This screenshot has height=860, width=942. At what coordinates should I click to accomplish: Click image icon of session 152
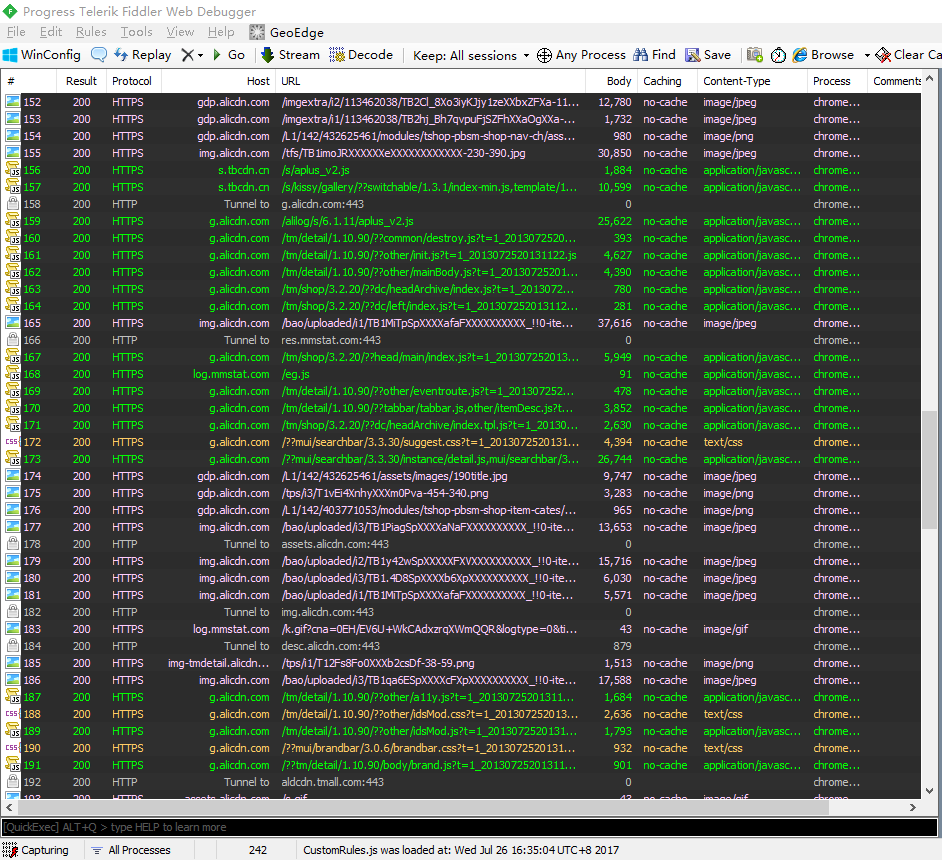point(12,101)
